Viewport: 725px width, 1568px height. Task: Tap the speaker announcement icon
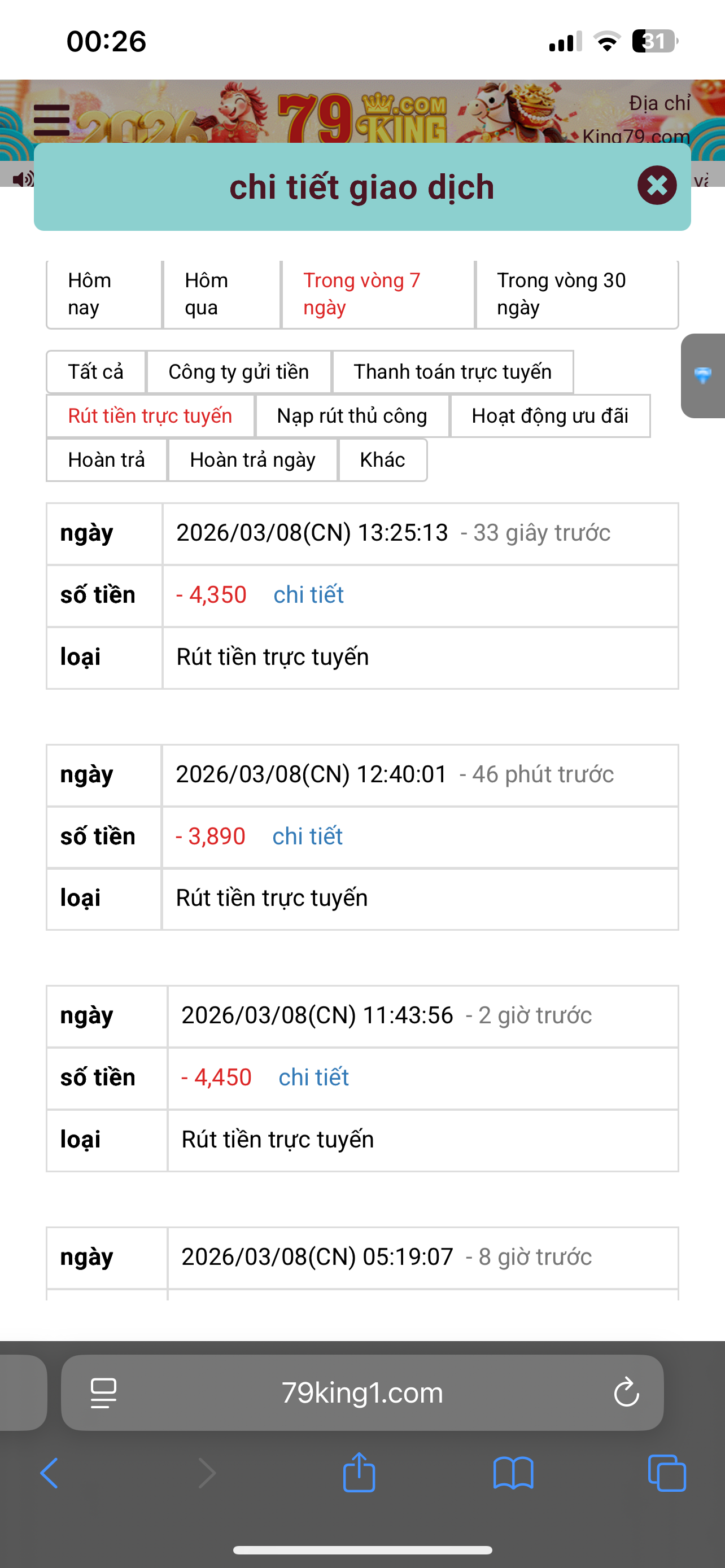point(23,179)
